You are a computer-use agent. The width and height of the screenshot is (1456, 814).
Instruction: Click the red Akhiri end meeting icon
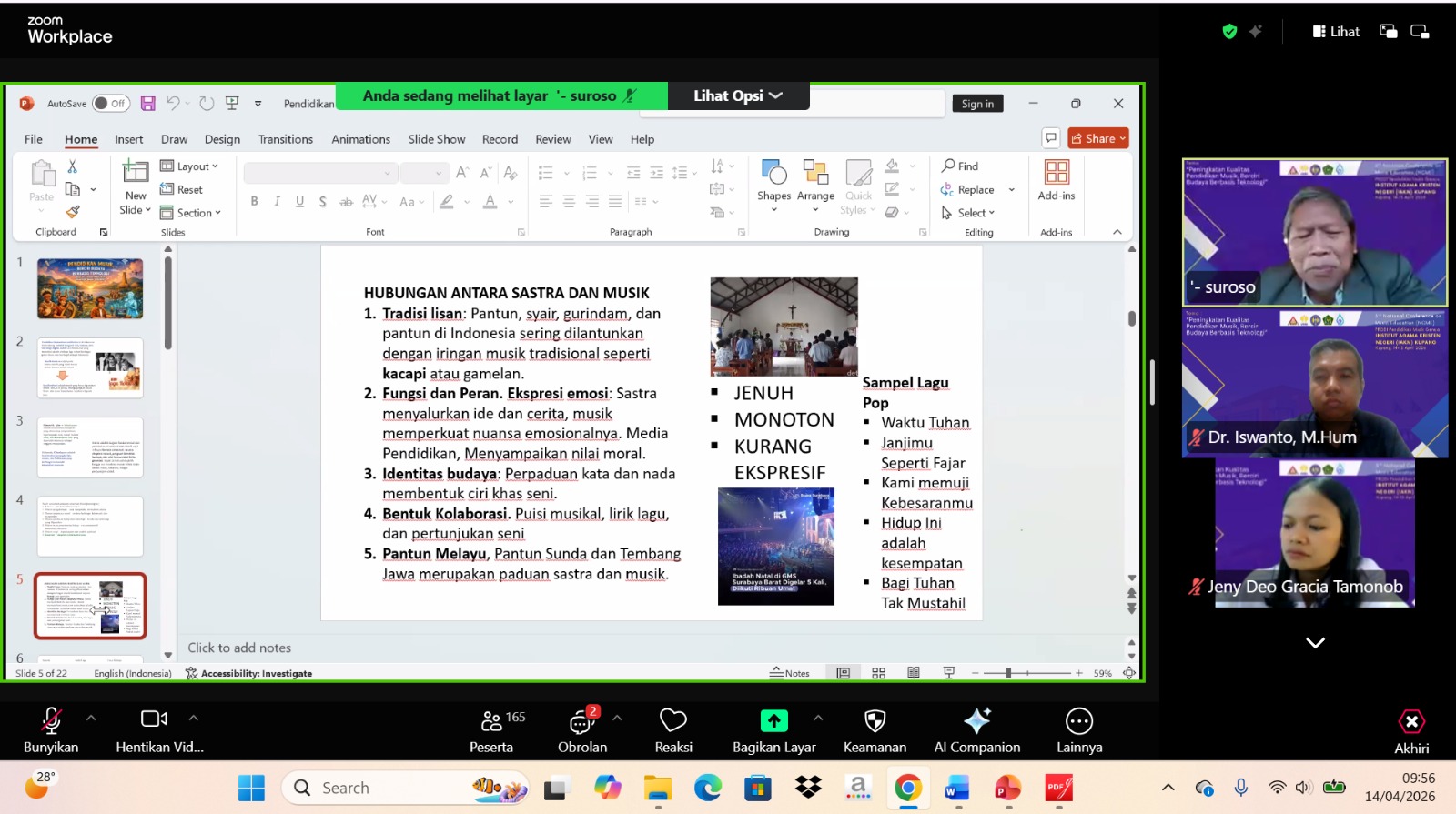[1410, 722]
